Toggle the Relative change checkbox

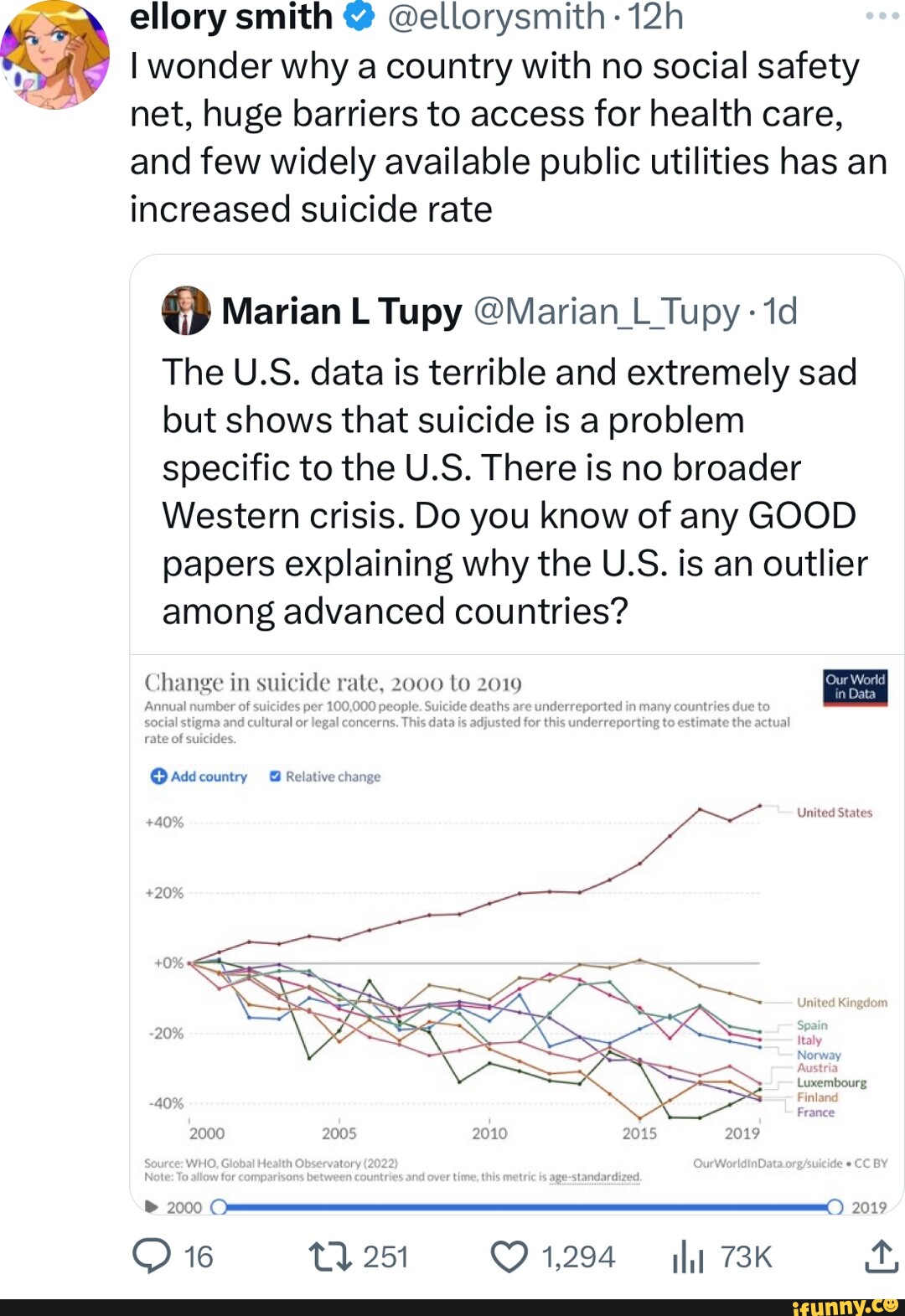click(x=275, y=777)
